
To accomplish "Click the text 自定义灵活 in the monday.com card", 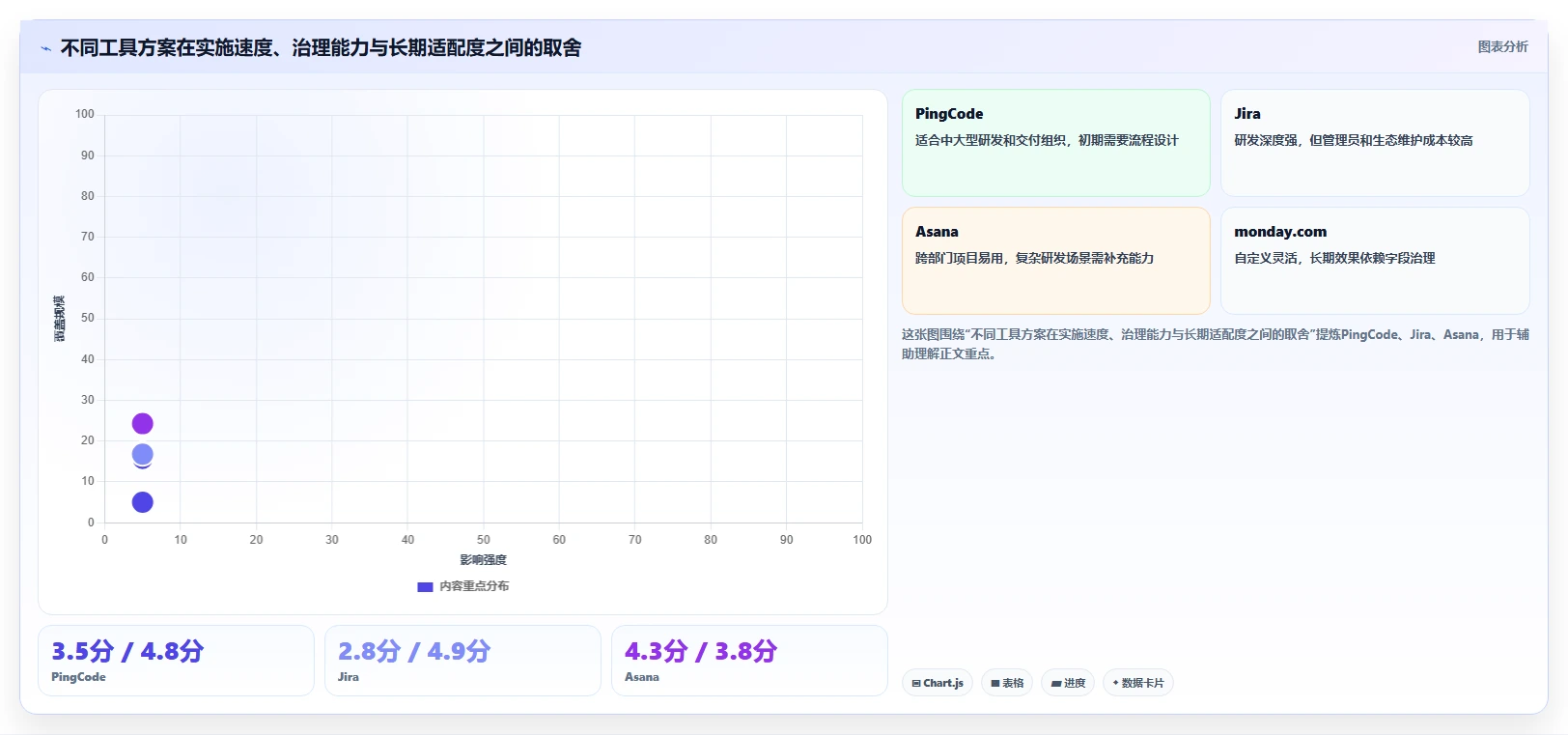I will (1266, 258).
